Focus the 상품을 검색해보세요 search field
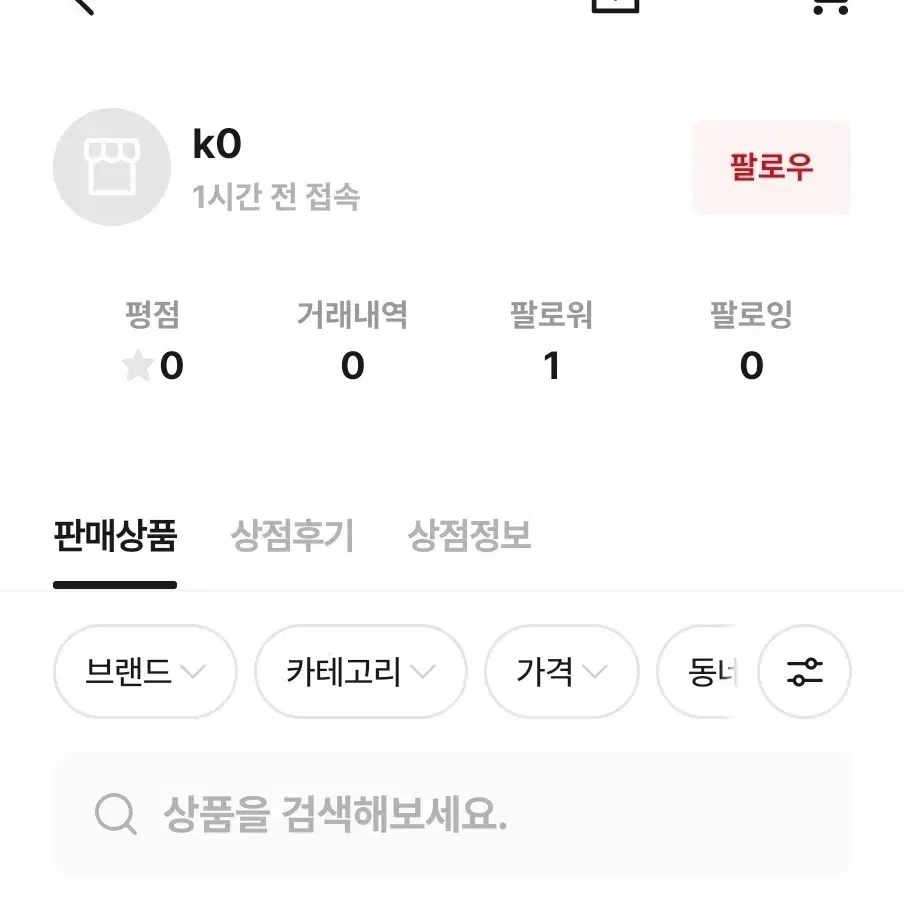 [x=452, y=814]
